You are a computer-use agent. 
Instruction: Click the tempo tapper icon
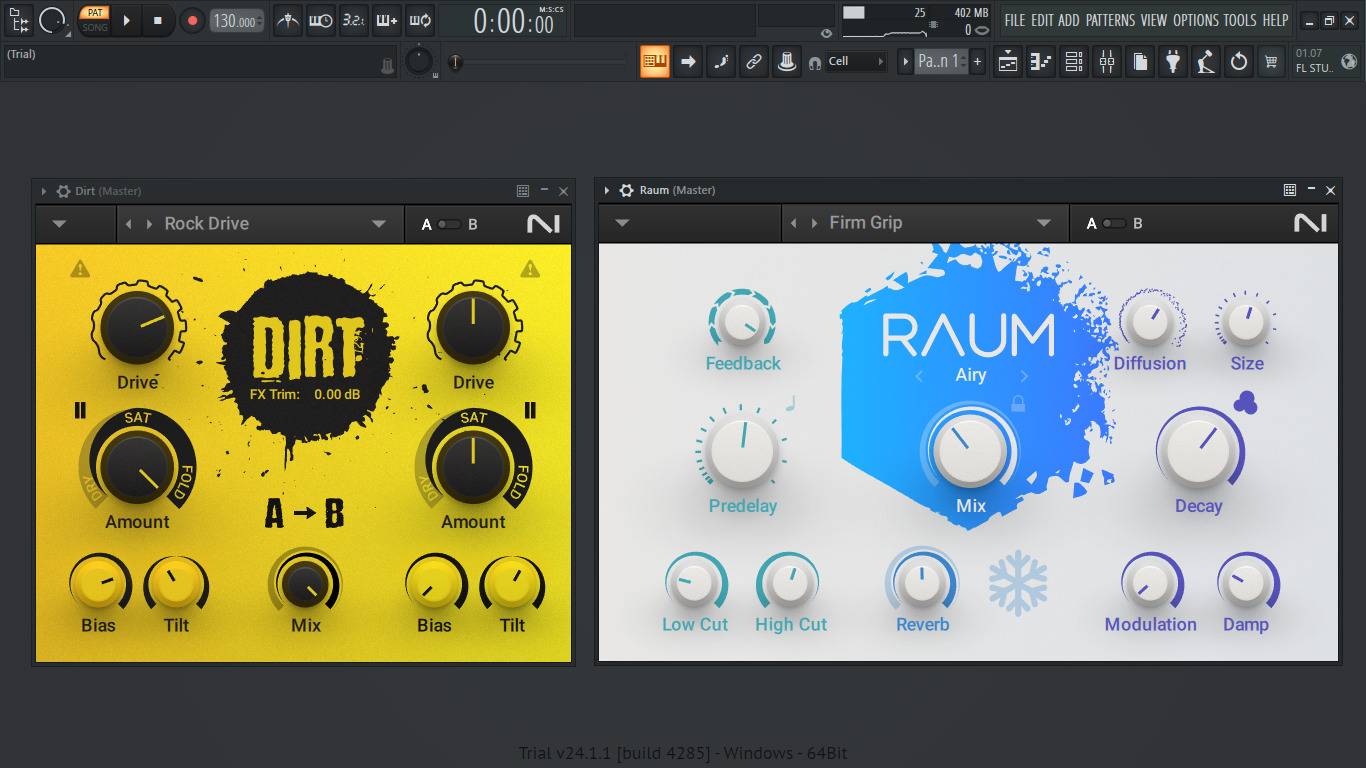tap(1206, 61)
